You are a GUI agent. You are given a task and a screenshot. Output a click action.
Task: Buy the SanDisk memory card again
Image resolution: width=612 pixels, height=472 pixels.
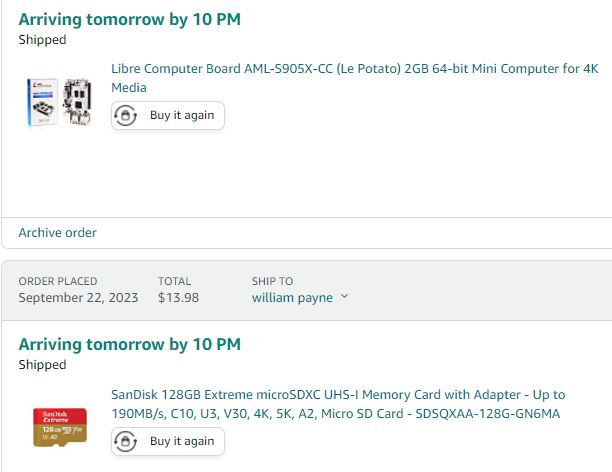168,442
